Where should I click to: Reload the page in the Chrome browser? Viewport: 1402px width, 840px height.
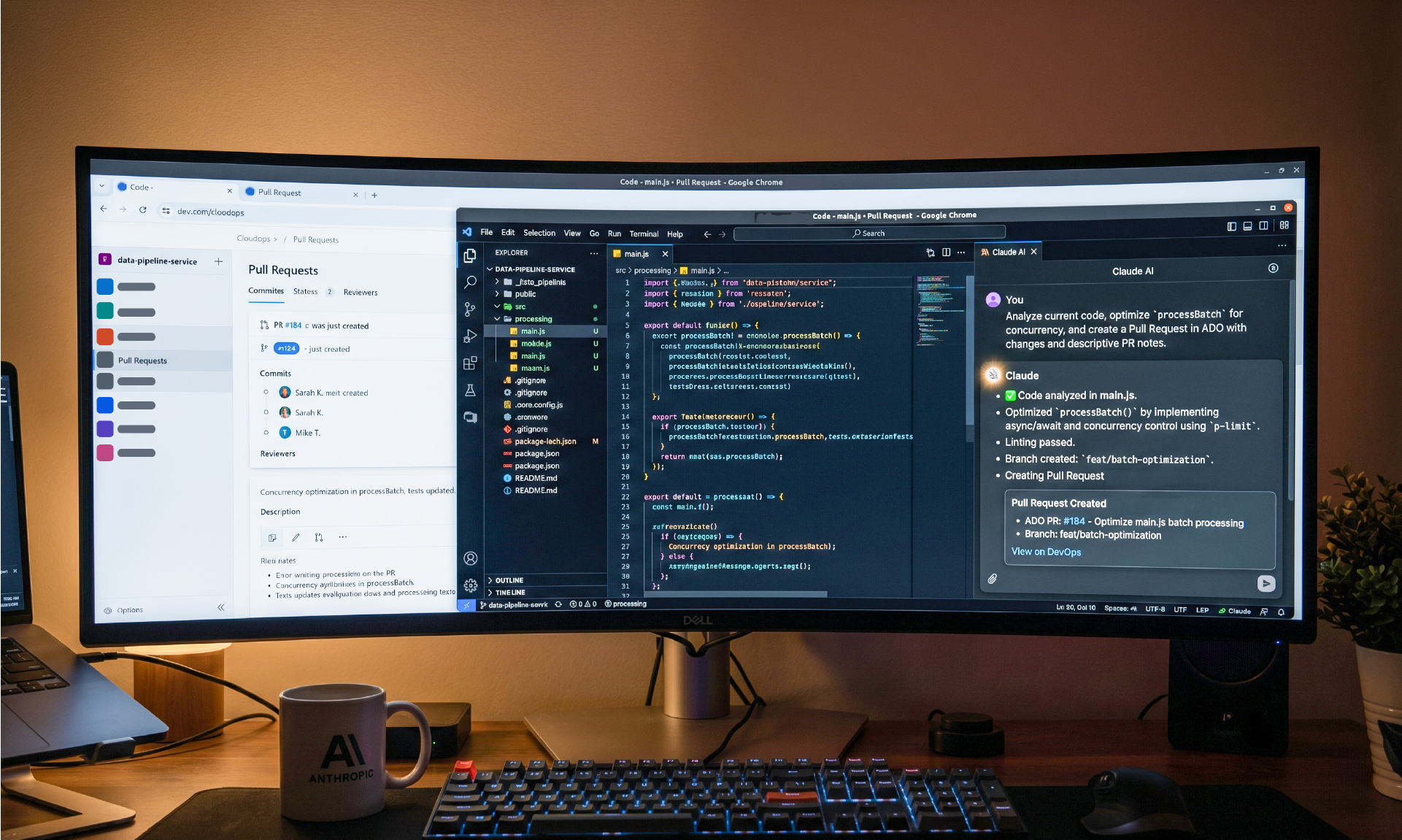(x=143, y=209)
